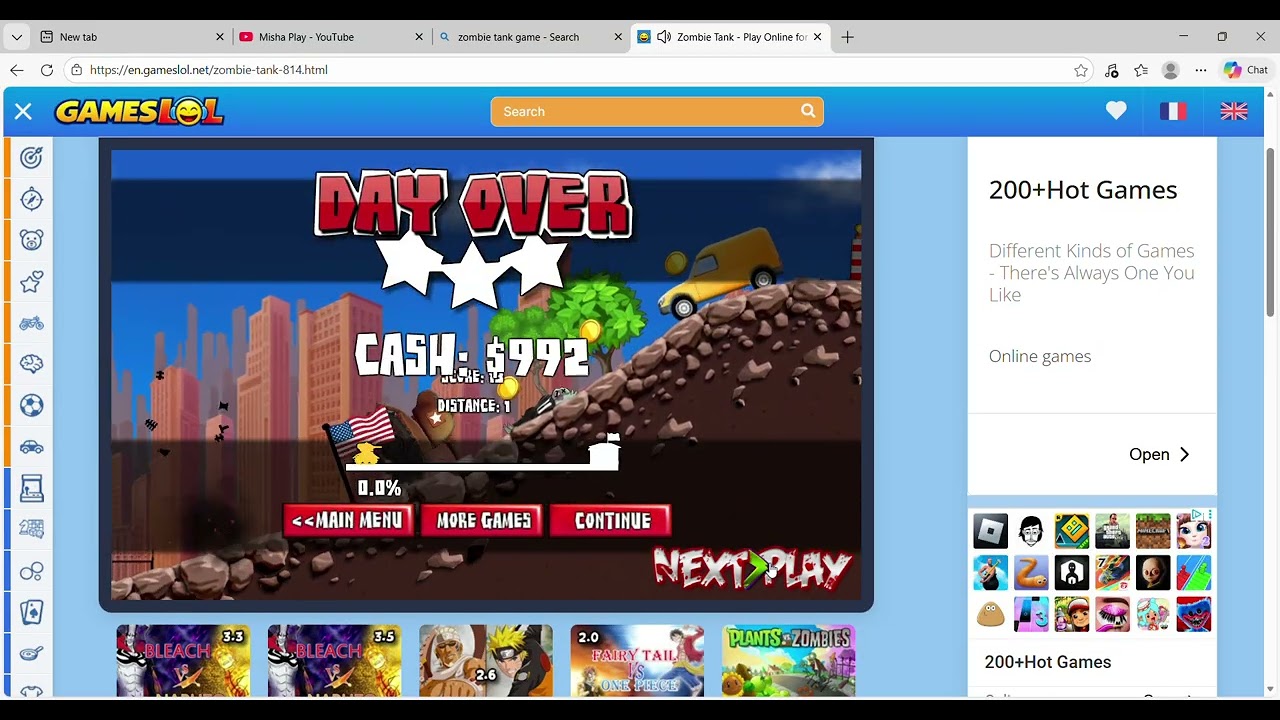Close the sidebar with the X icon
The image size is (1280, 720).
coord(23,112)
